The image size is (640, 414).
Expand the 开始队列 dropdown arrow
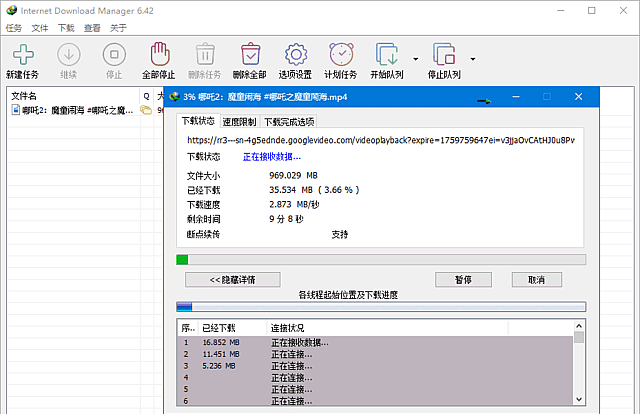tap(416, 59)
